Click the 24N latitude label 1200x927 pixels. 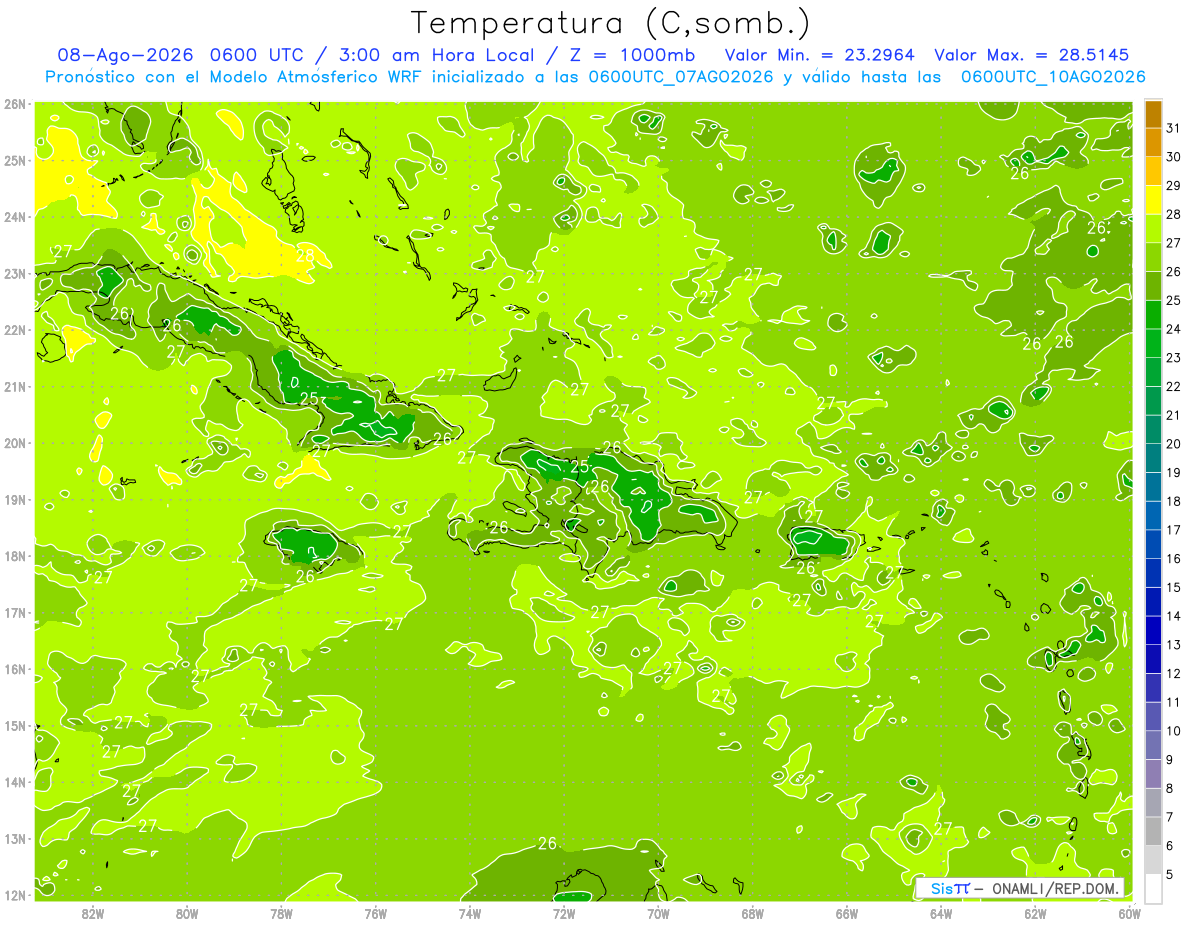(x=15, y=217)
